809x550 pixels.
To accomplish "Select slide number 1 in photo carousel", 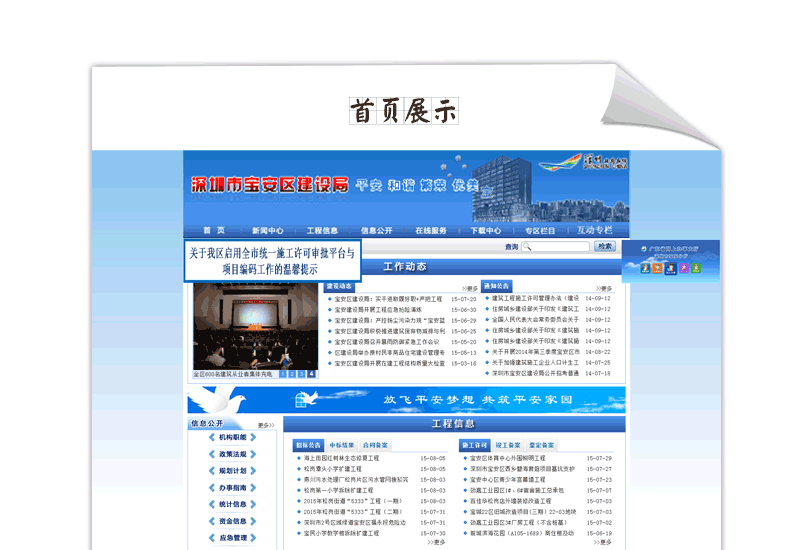I will (x=284, y=374).
